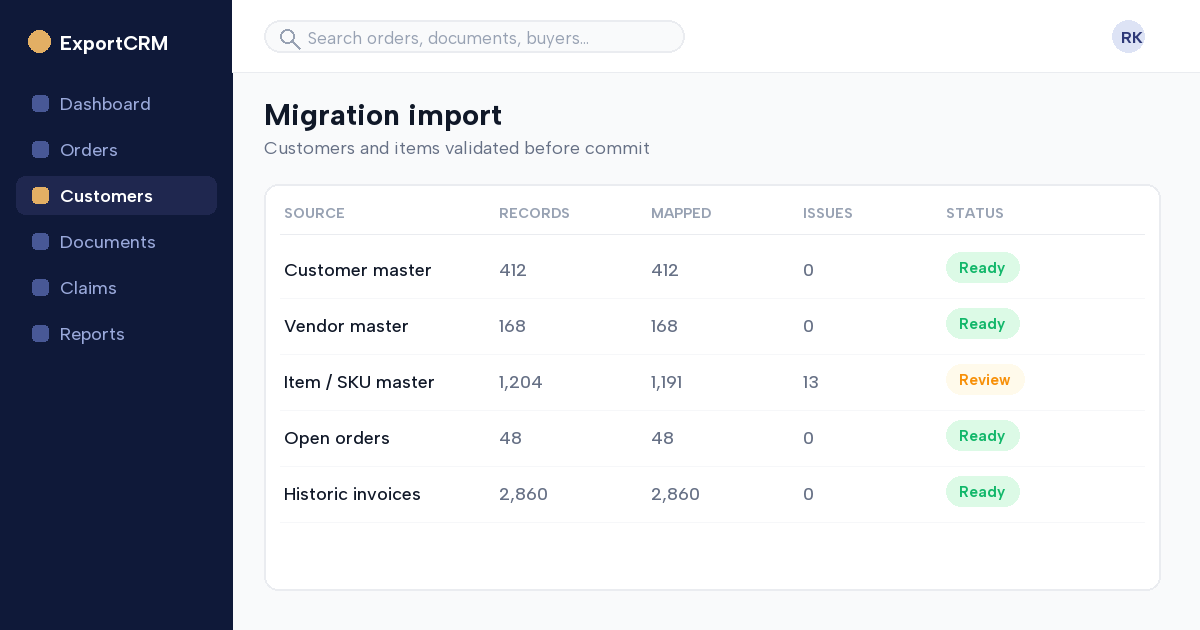Click the Reports sidebar square icon
Screen dimensions: 1200x630
coord(40,334)
